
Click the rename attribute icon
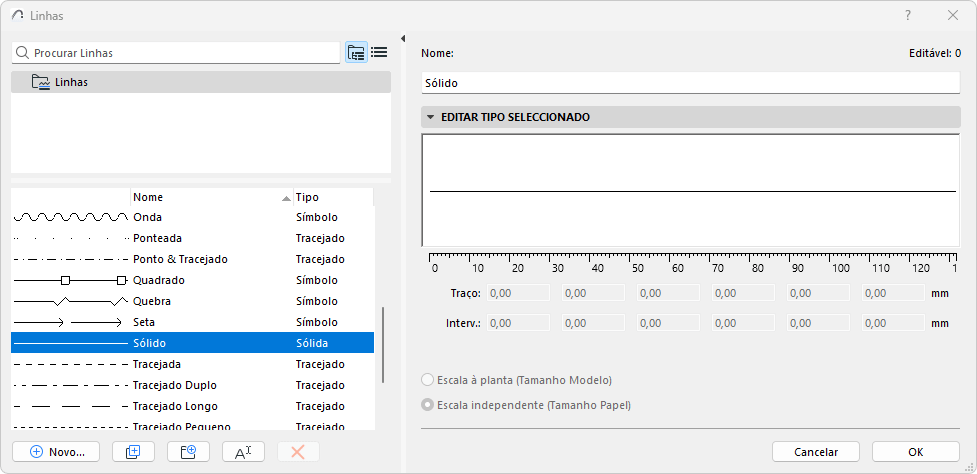coord(243,452)
